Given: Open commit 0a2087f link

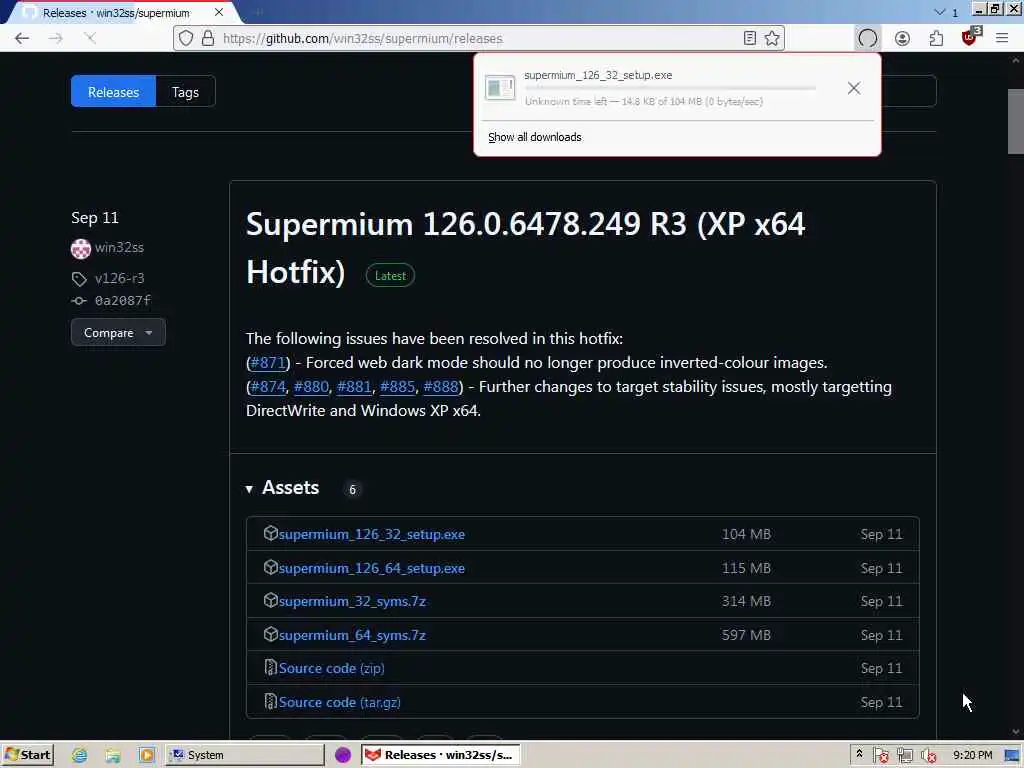Looking at the screenshot, I should click(x=123, y=300).
